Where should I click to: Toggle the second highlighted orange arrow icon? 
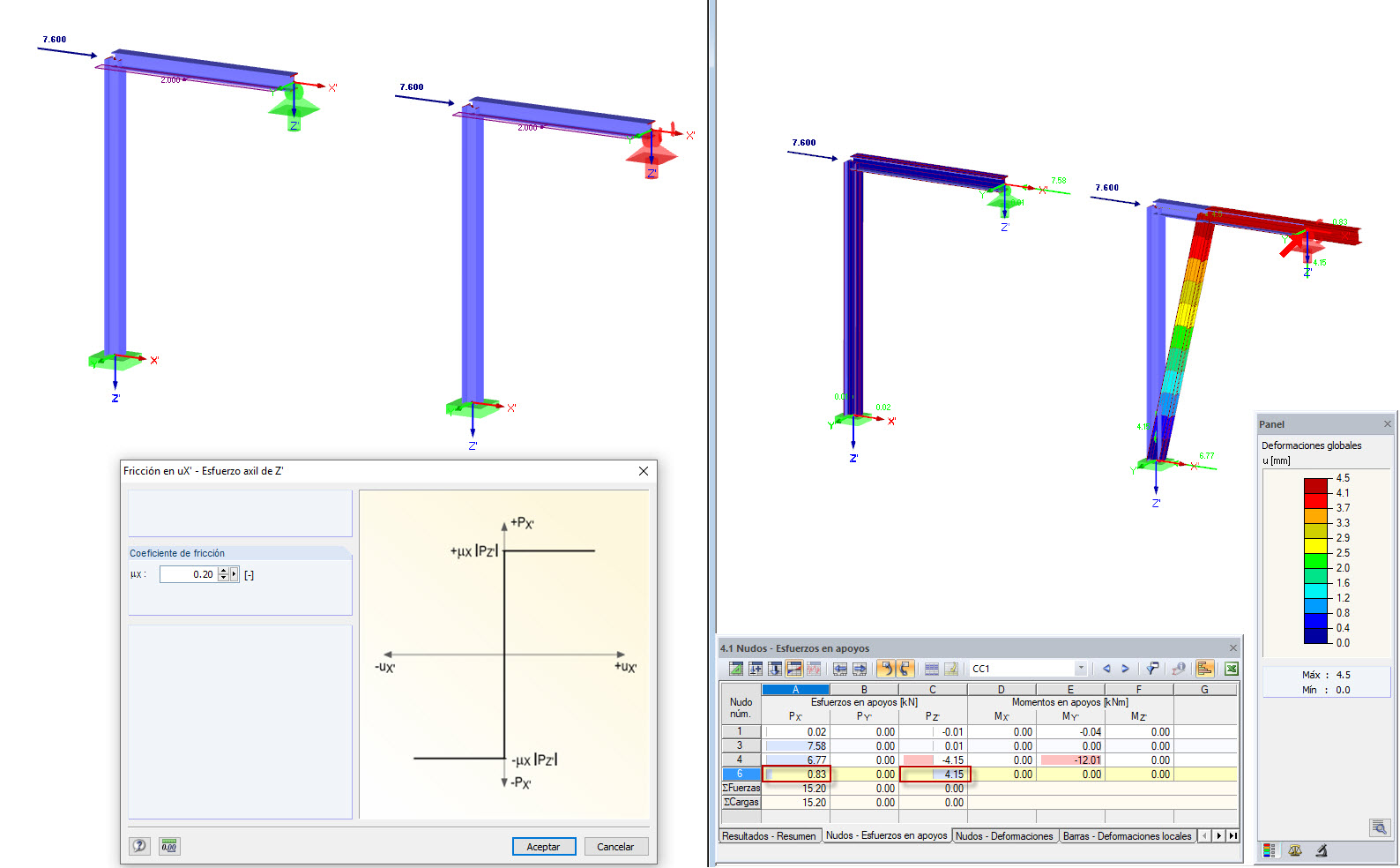(905, 669)
